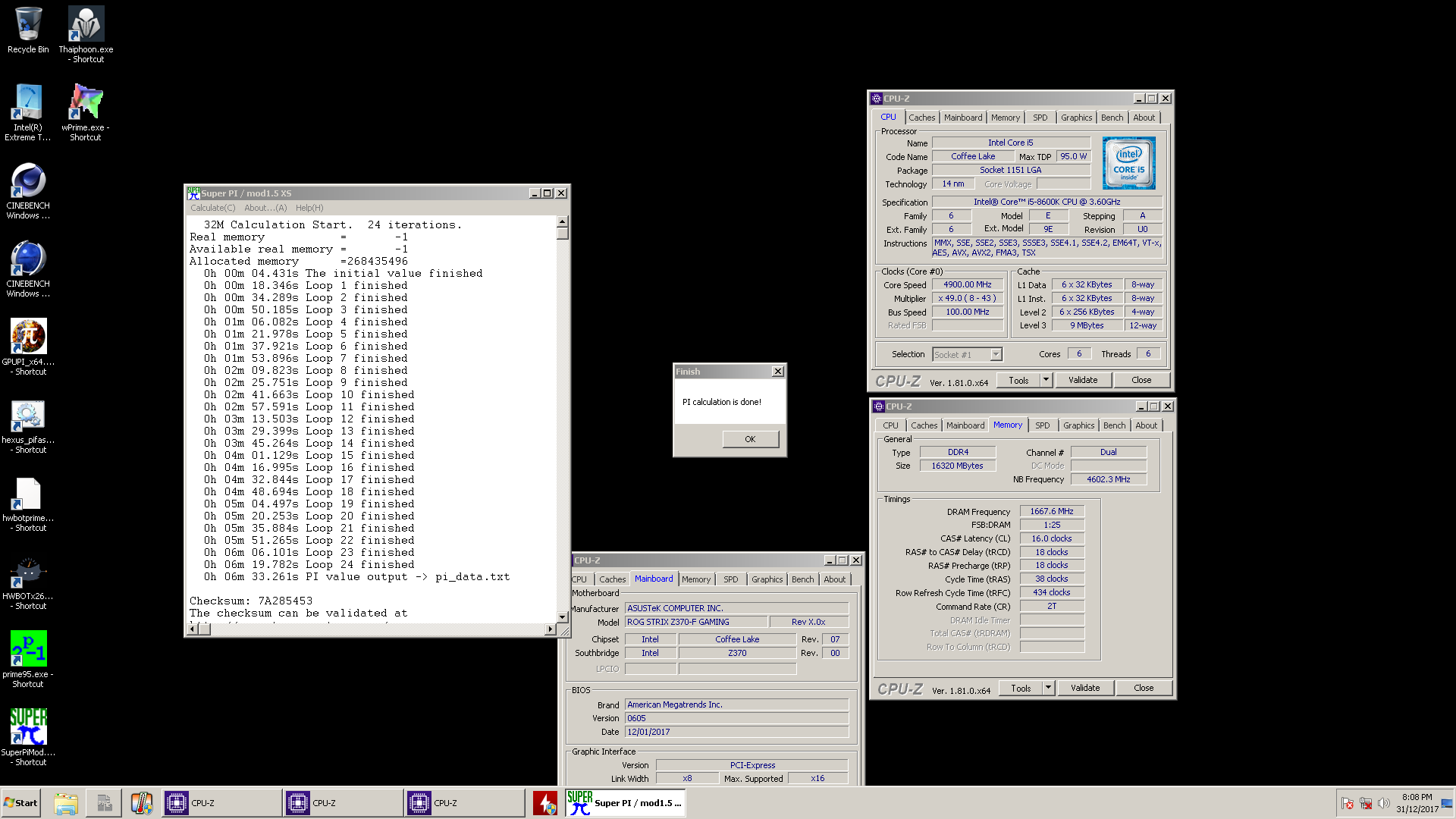Screen dimensions: 1456x819
Task: Click the taskbar clock 8:08 PM
Action: pos(1417,797)
